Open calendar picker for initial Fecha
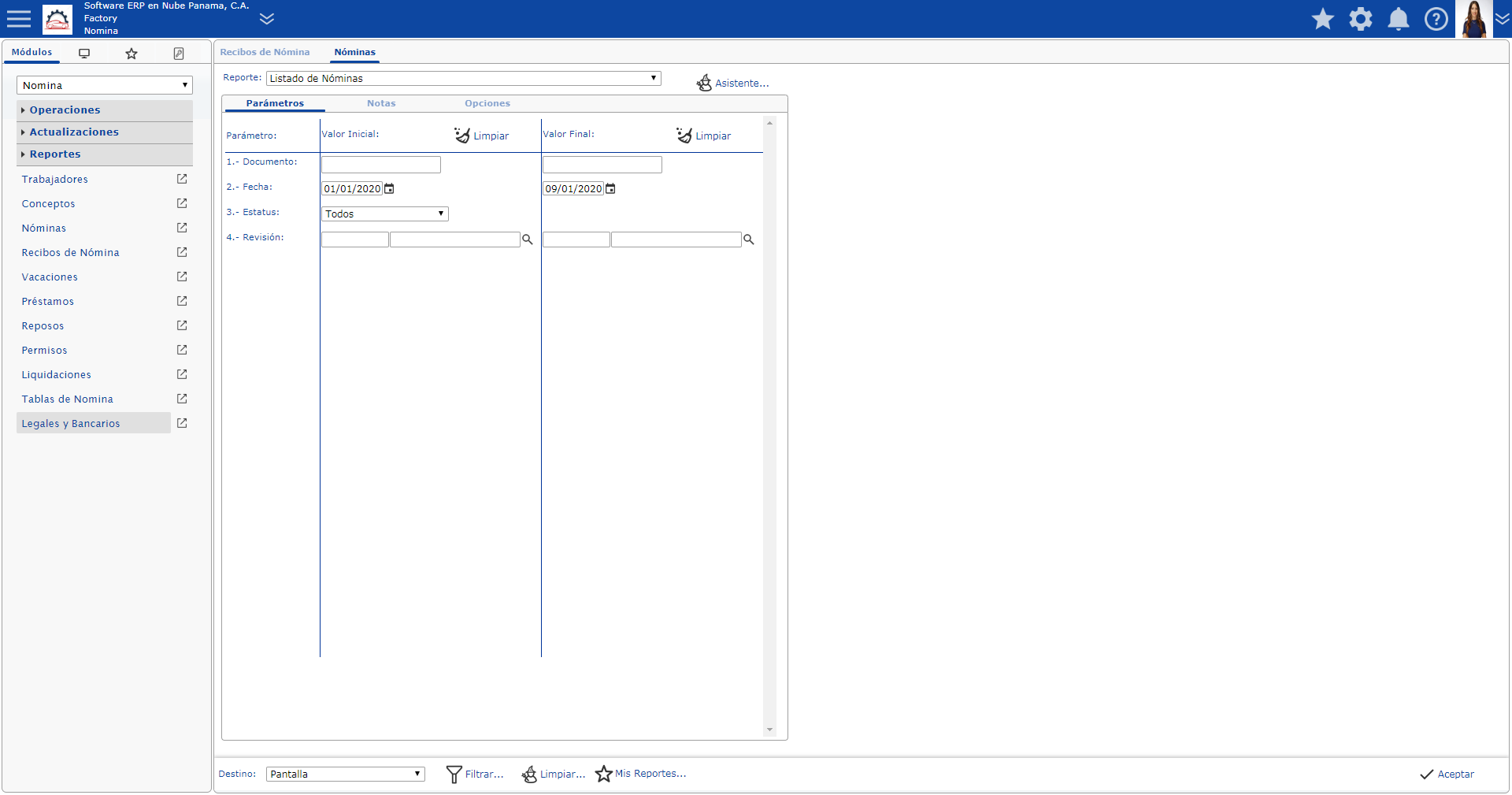This screenshot has width=1512, height=795. tap(389, 189)
